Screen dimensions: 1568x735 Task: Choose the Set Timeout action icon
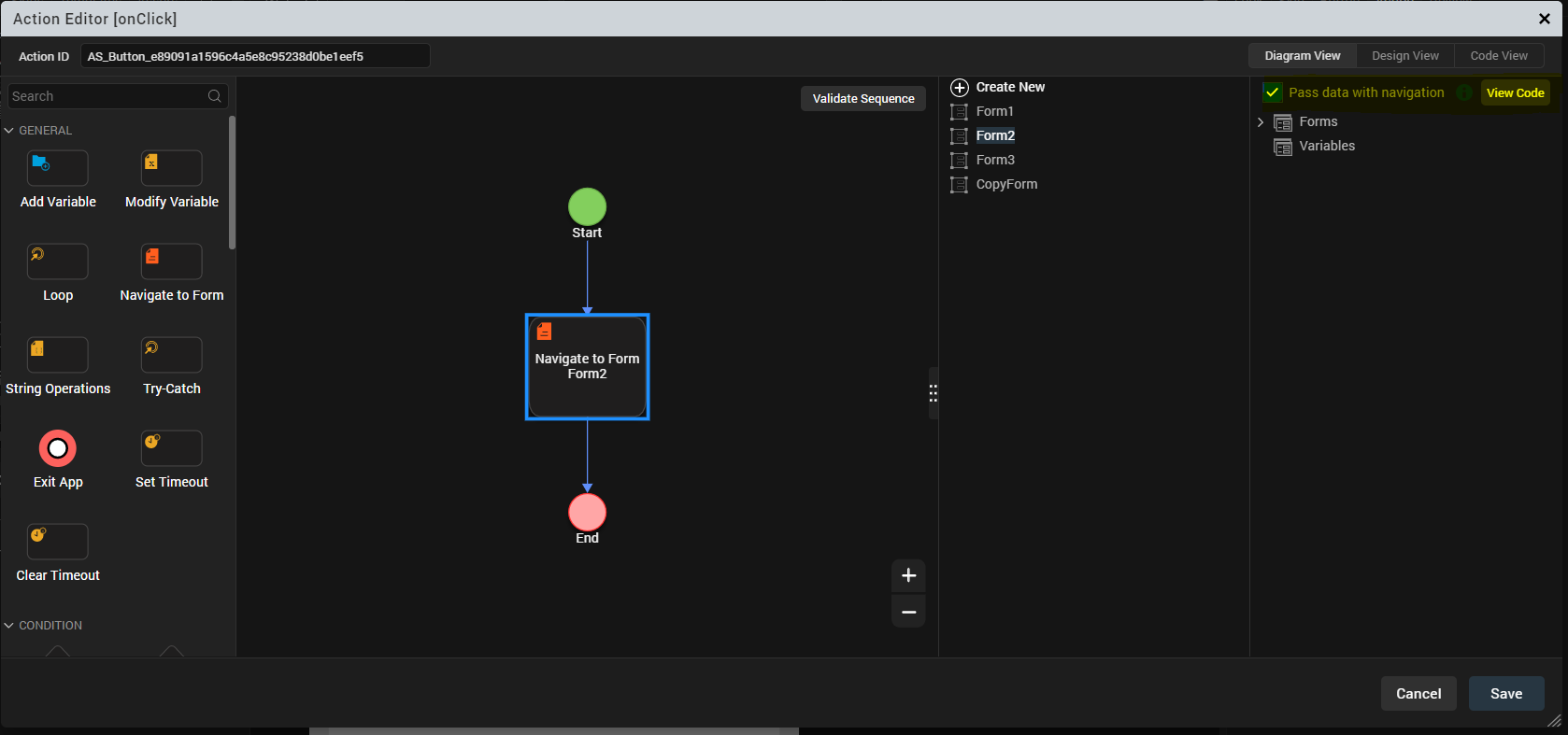click(x=171, y=448)
